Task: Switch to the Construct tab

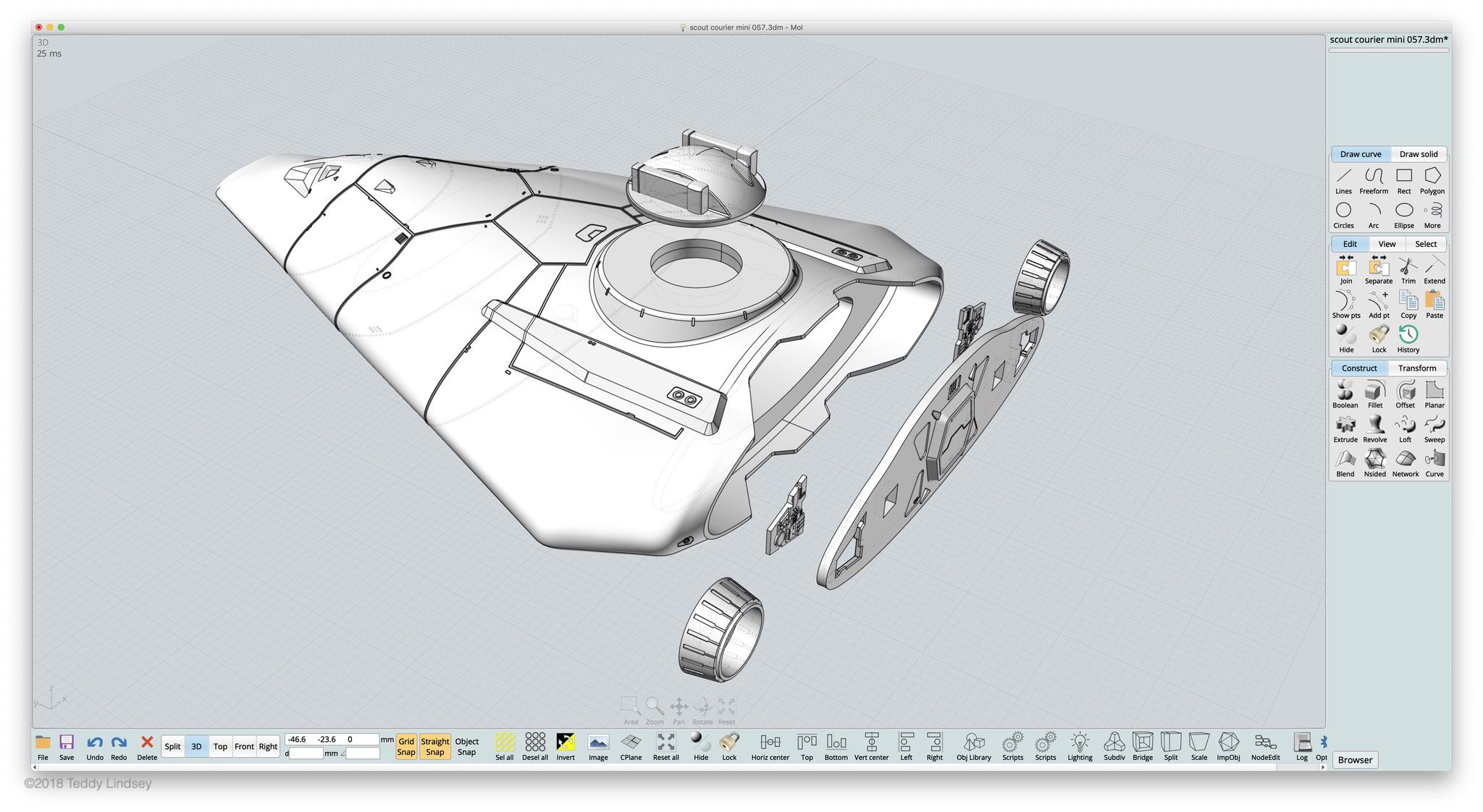Action: coord(1359,368)
